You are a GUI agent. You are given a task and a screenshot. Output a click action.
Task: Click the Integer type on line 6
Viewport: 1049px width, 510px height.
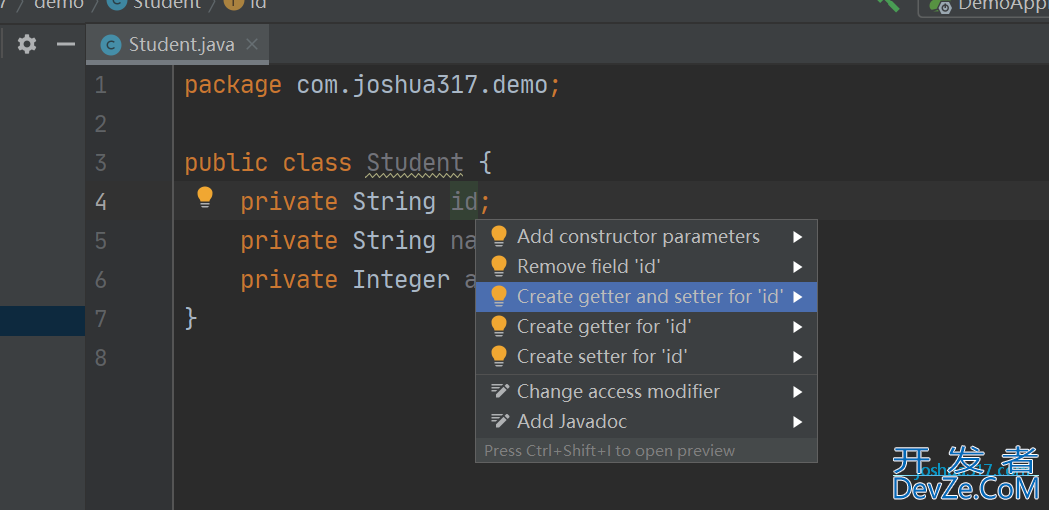click(401, 279)
